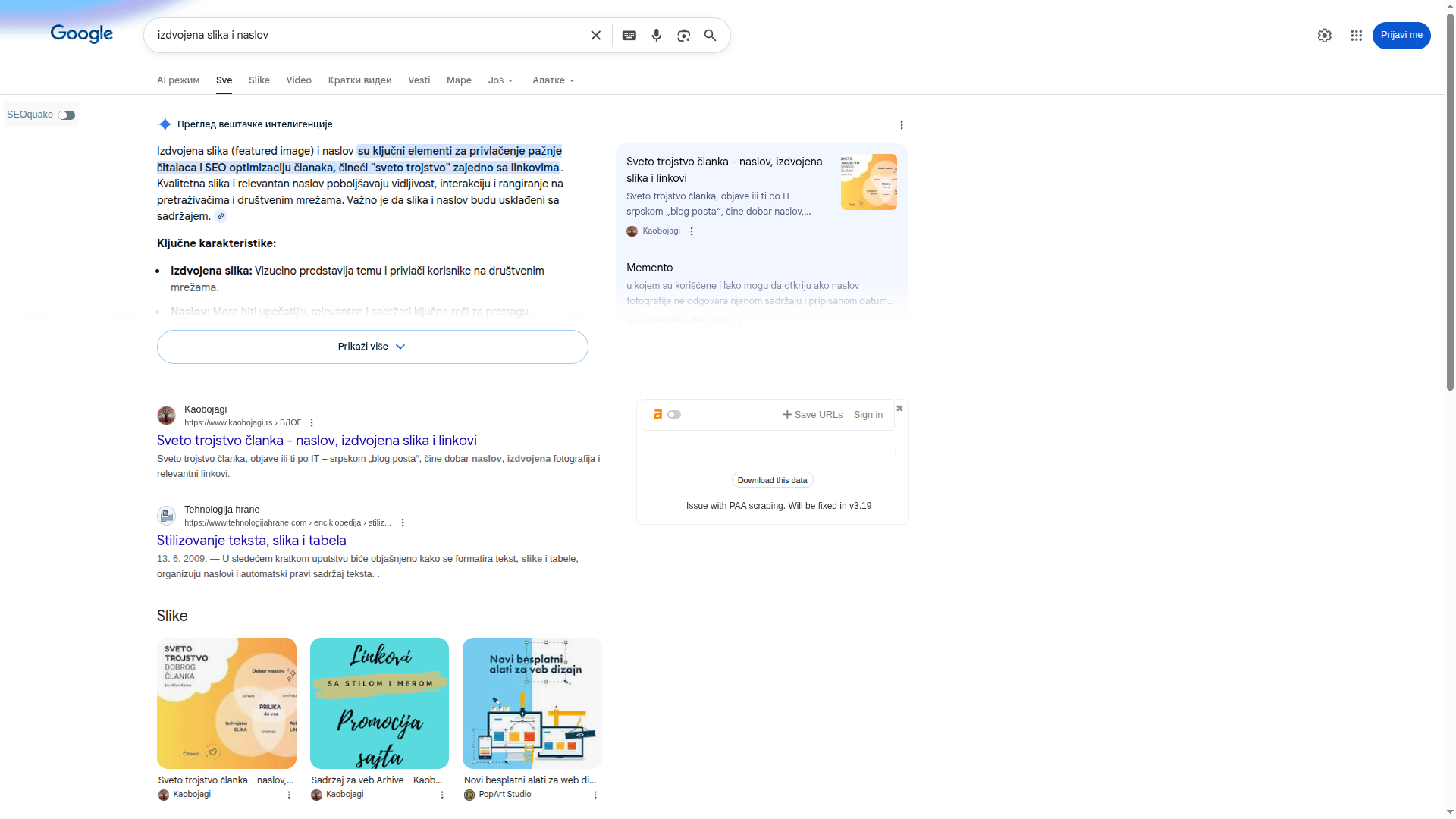The width and height of the screenshot is (1456, 819).
Task: Expand AI overview with Prikaži više
Action: coord(372,347)
